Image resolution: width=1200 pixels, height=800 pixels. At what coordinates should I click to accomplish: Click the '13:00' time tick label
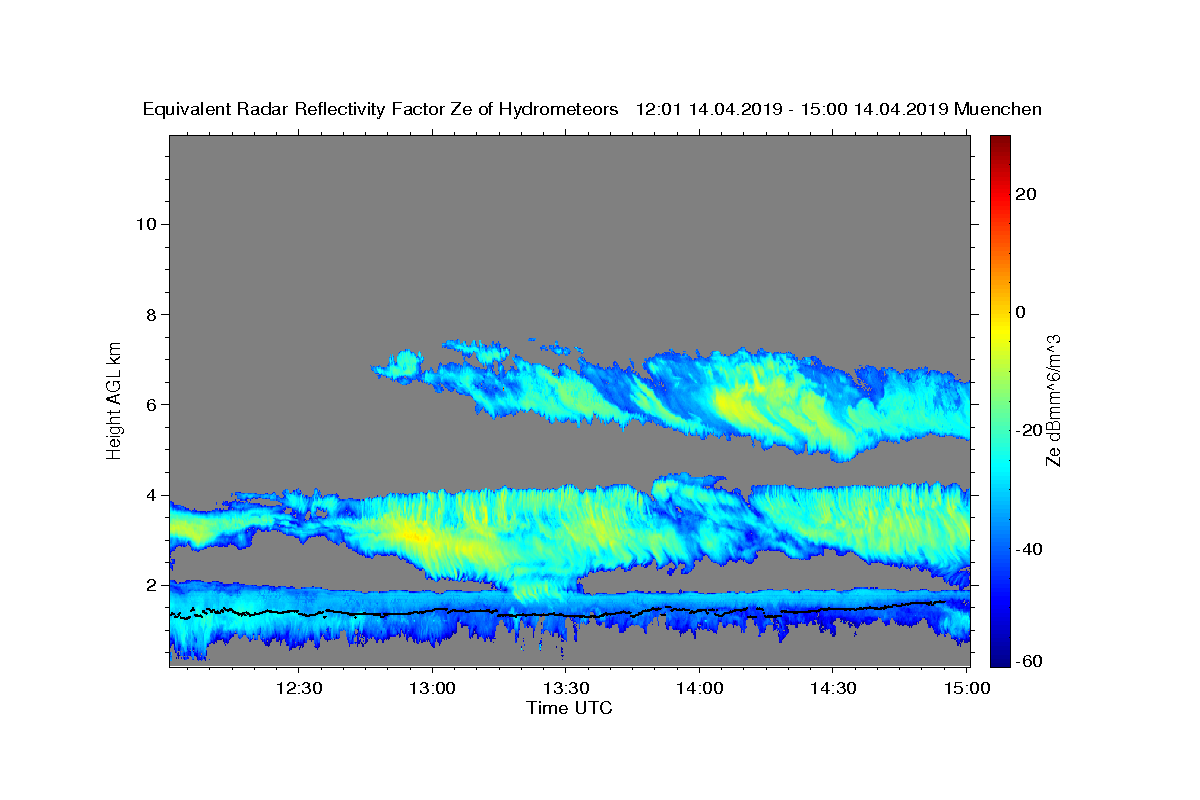coord(432,689)
